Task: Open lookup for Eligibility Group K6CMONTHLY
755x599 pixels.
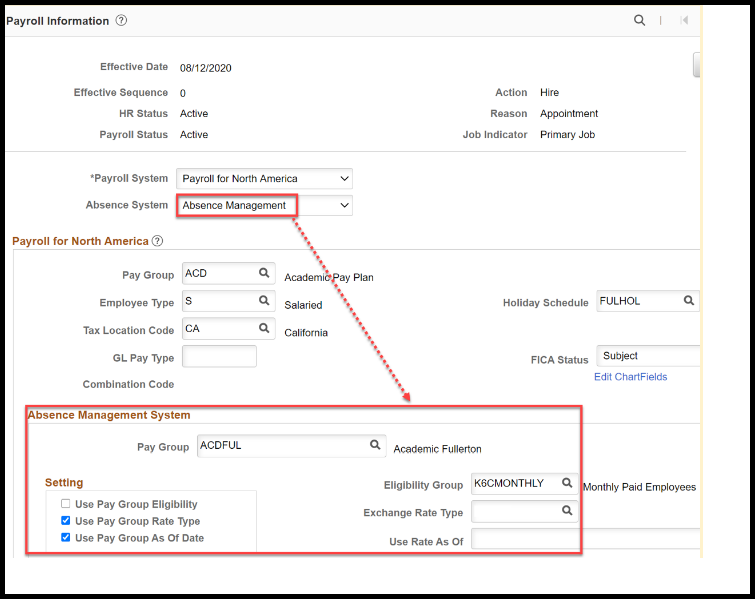Action: (x=567, y=482)
